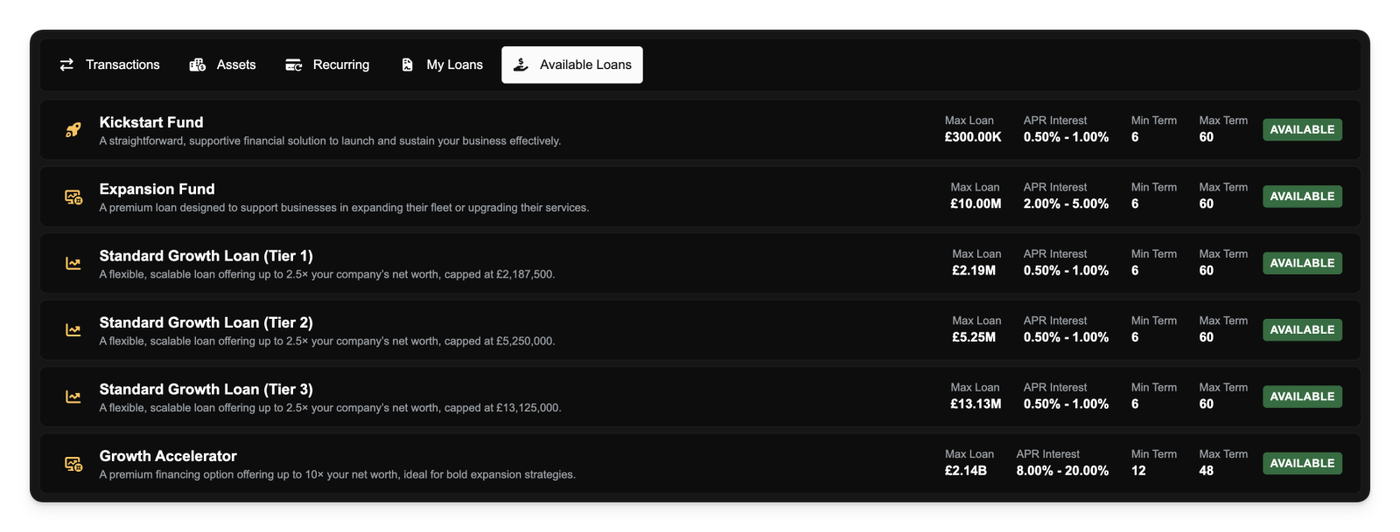Go to the Recurring tab
The image size is (1400, 532).
(x=340, y=65)
